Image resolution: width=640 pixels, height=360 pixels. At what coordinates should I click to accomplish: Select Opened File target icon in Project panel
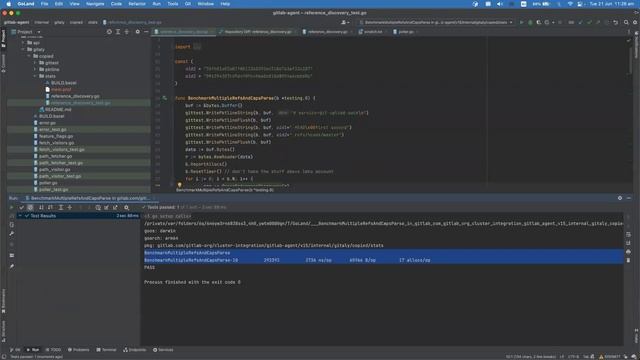(109, 32)
